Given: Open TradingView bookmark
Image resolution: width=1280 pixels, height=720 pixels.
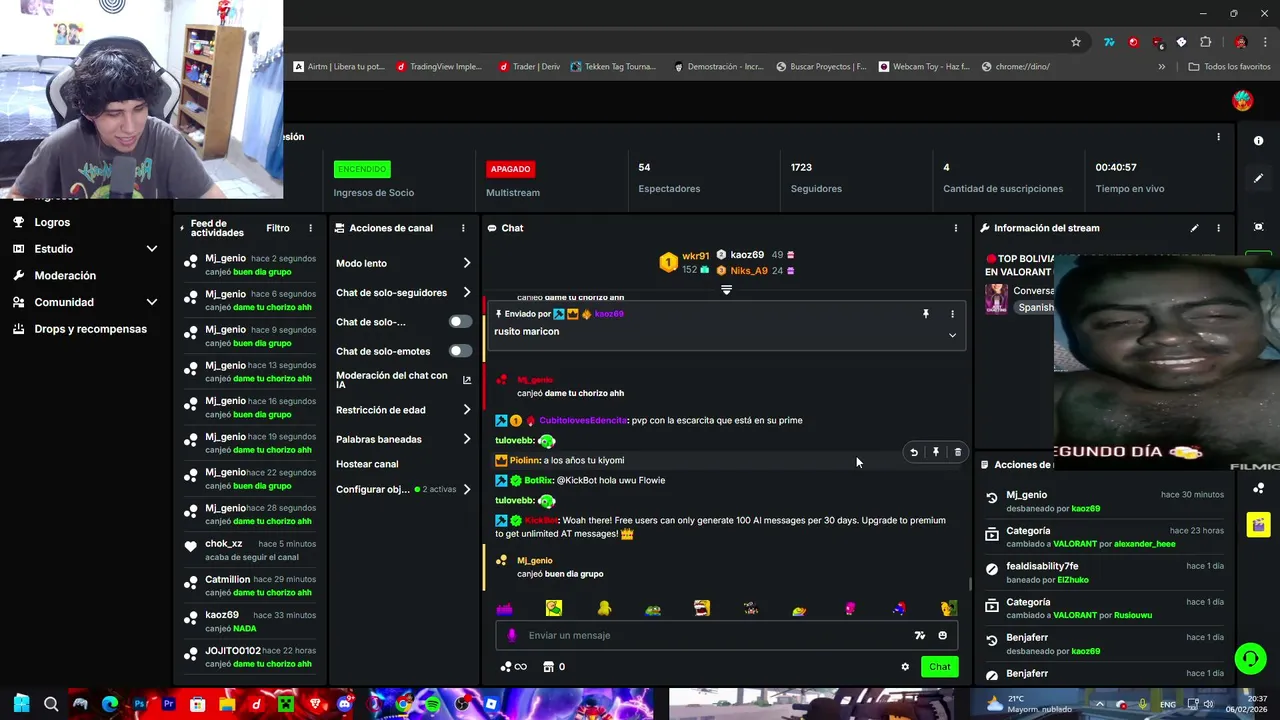Looking at the screenshot, I should click(439, 67).
